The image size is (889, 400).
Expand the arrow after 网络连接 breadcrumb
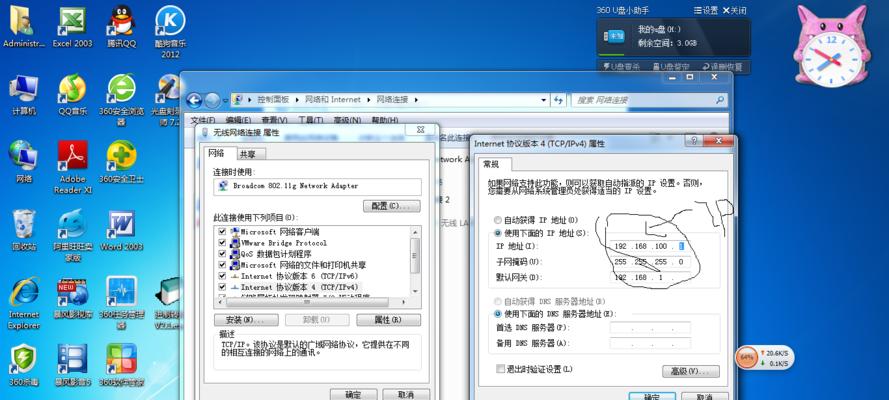pyautogui.click(x=416, y=100)
